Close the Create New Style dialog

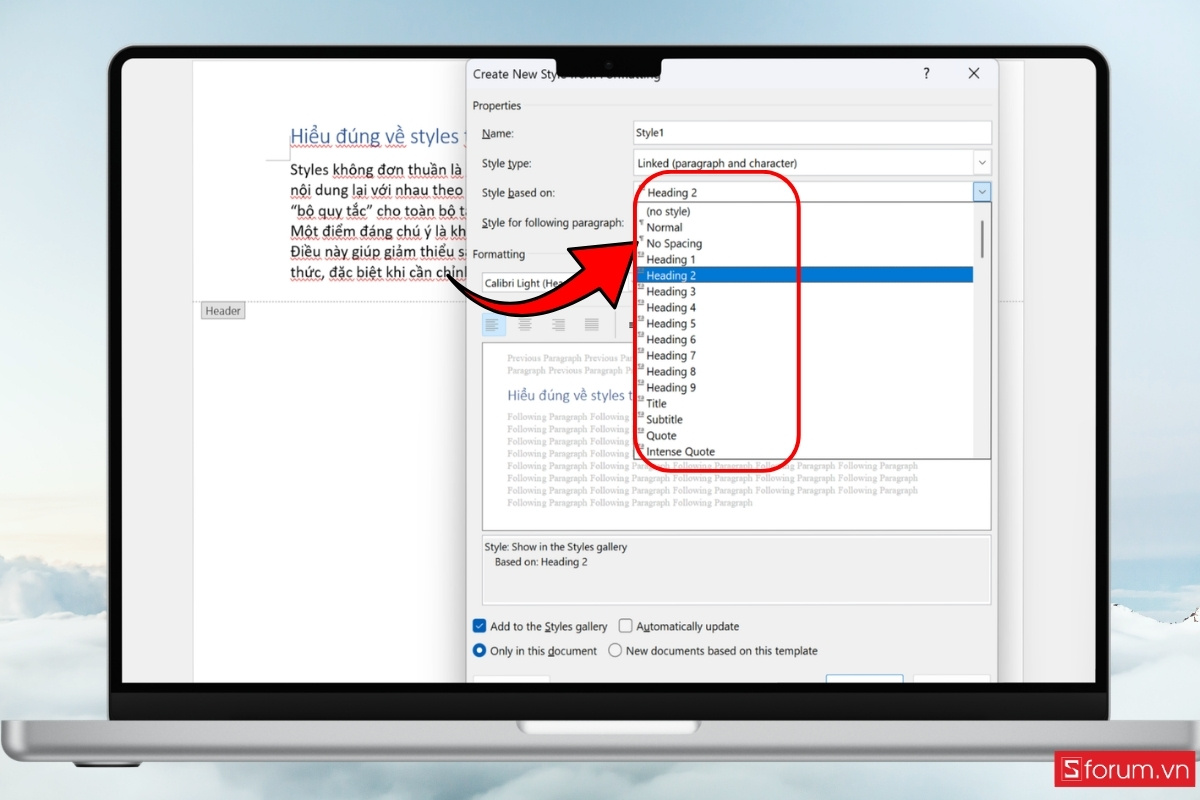coord(974,73)
